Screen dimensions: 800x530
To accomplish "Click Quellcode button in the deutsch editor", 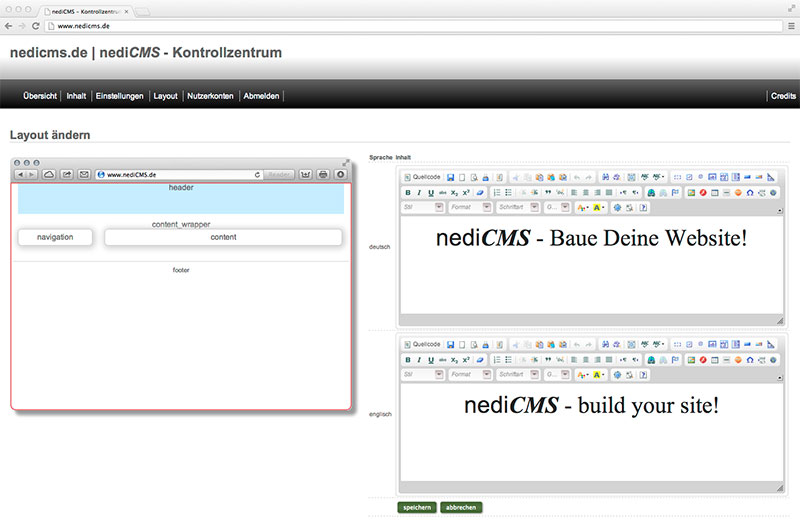I will (422, 178).
